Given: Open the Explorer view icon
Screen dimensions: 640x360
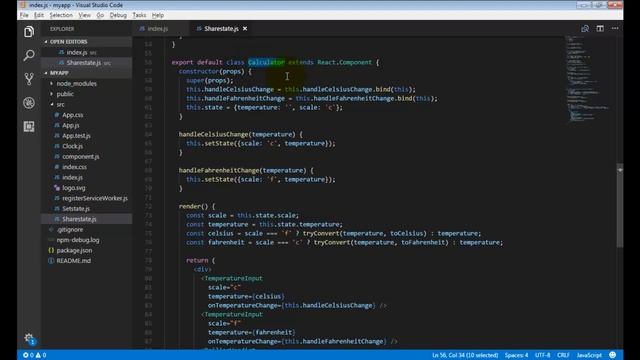Looking at the screenshot, I should [29, 32].
